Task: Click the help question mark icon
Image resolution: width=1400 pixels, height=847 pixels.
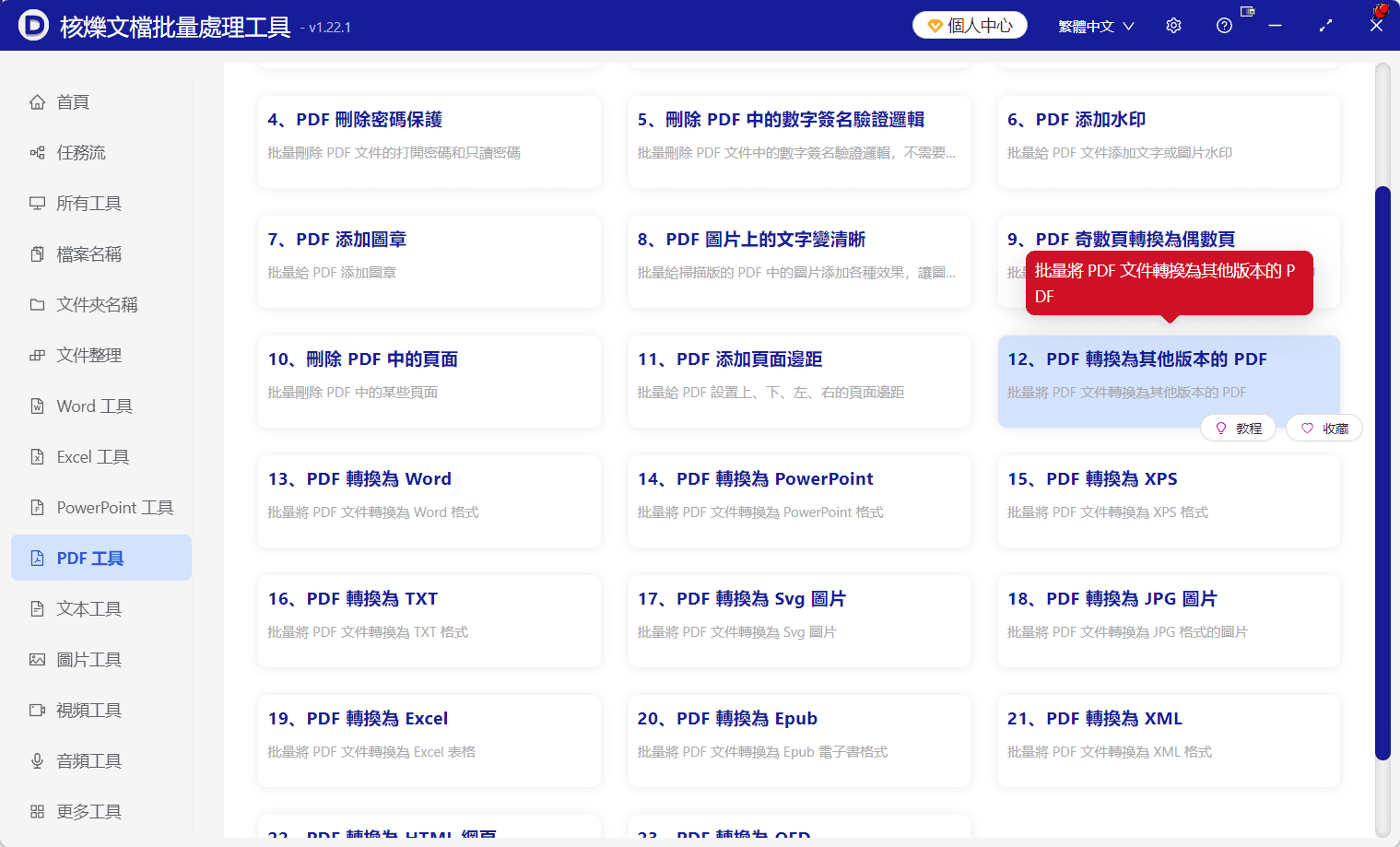Action: [1224, 26]
